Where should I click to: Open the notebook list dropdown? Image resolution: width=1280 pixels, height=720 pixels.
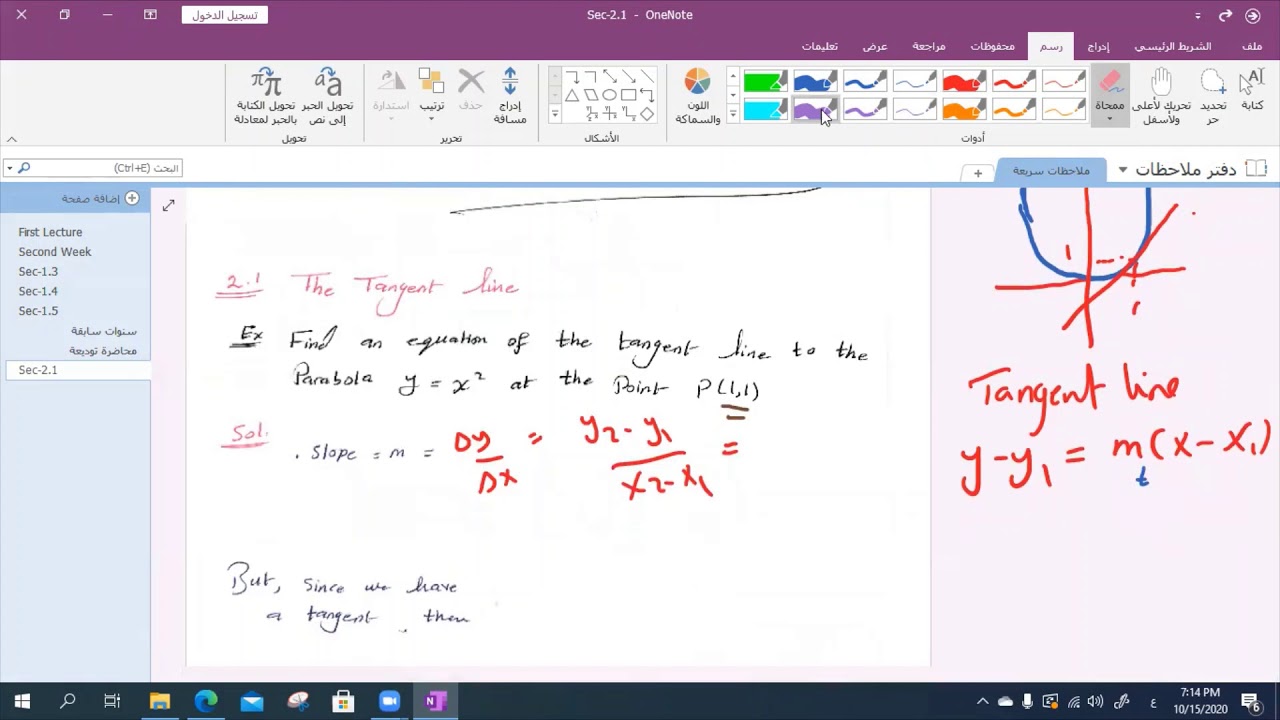coord(1122,170)
